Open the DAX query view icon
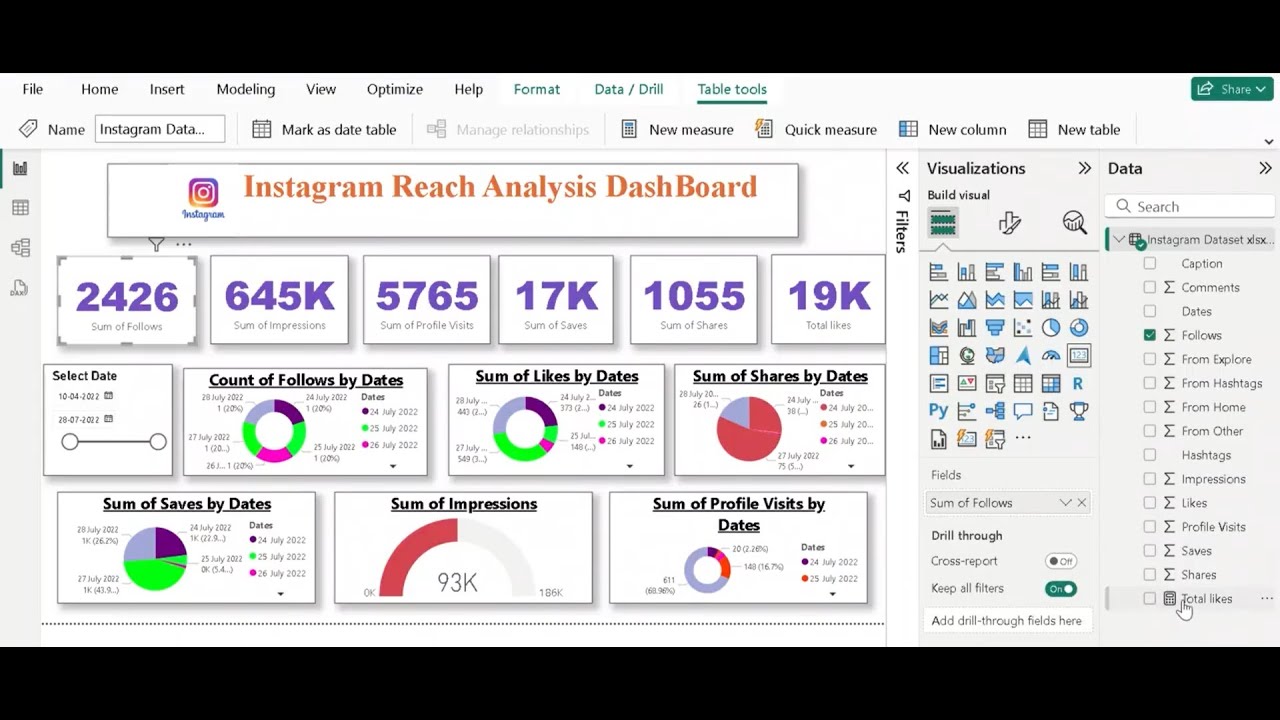This screenshot has height=720, width=1280. point(20,288)
